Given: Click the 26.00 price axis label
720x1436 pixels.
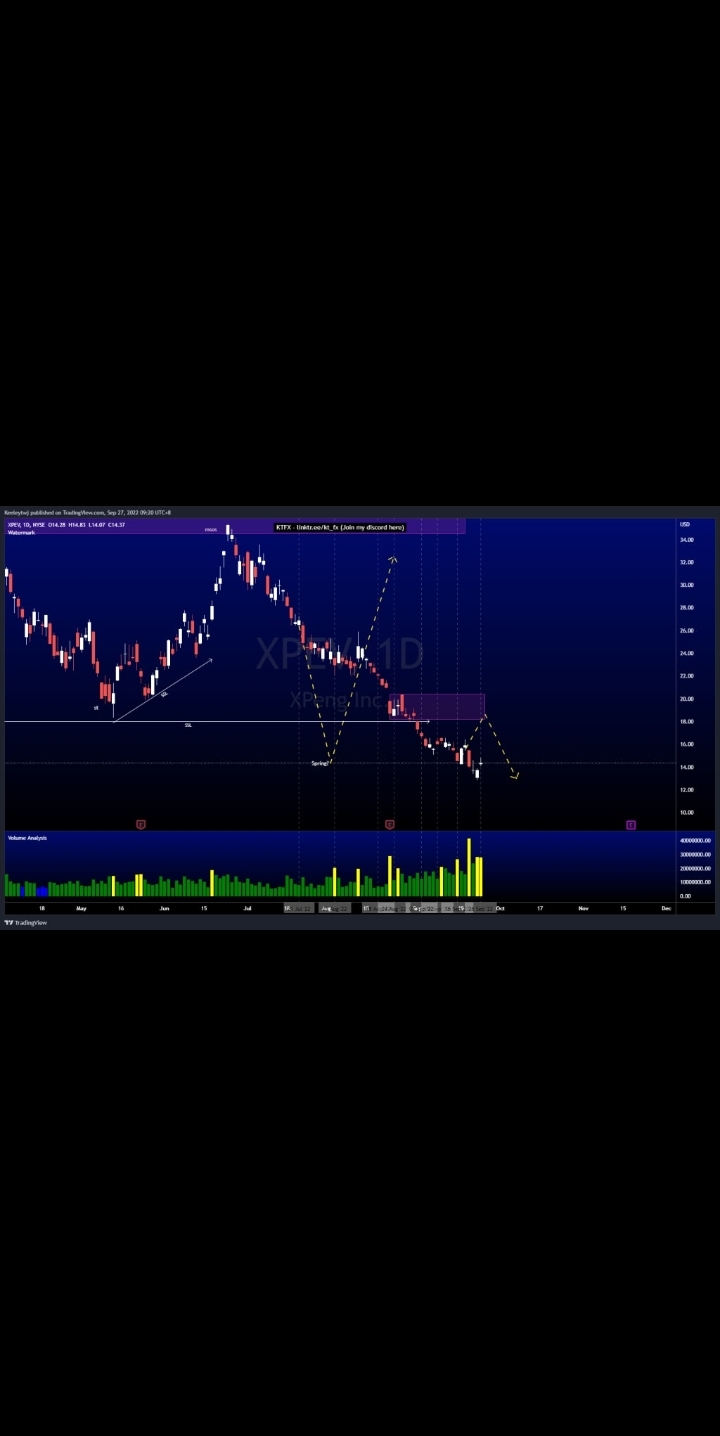Looking at the screenshot, I should [x=687, y=631].
